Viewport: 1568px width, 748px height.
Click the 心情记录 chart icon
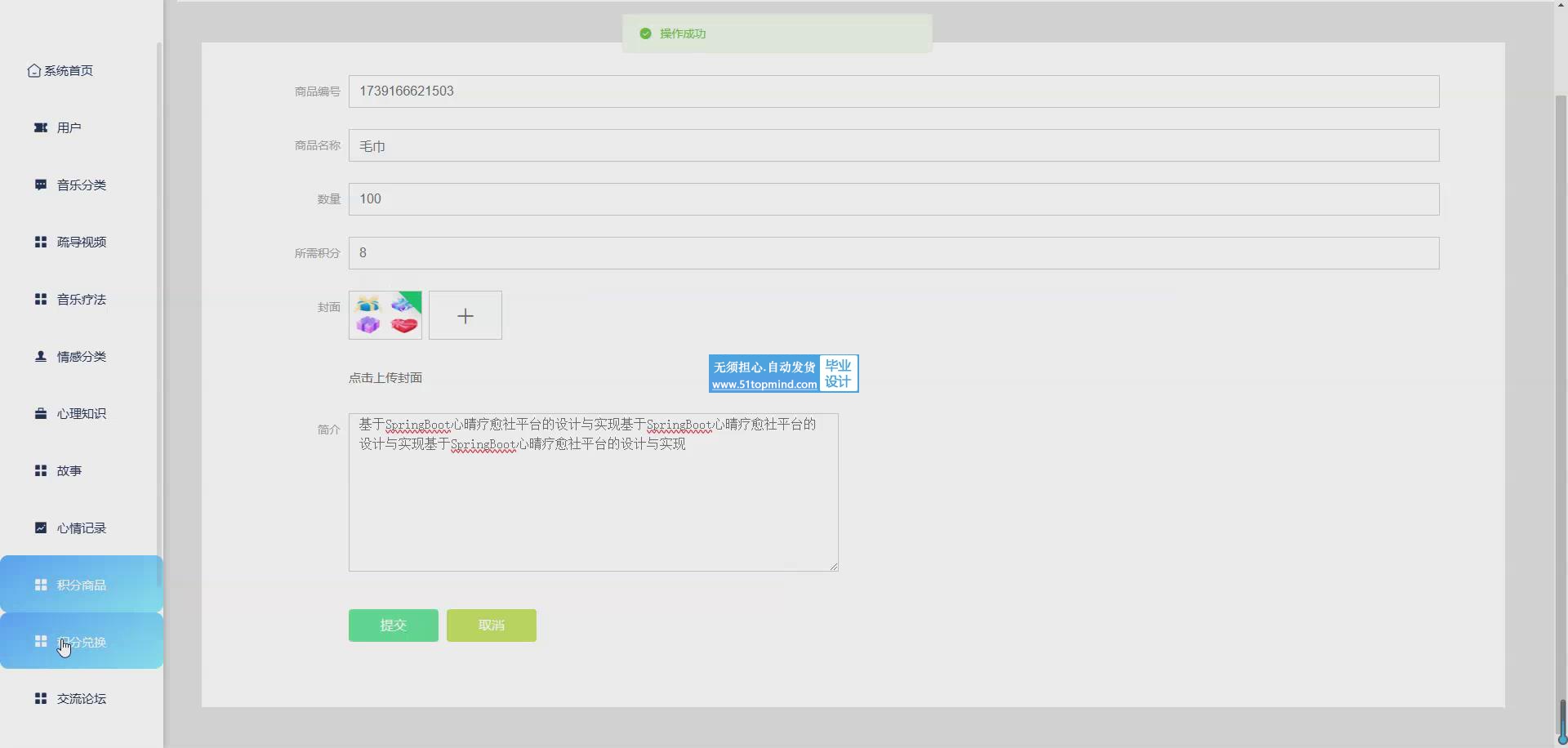coord(40,528)
